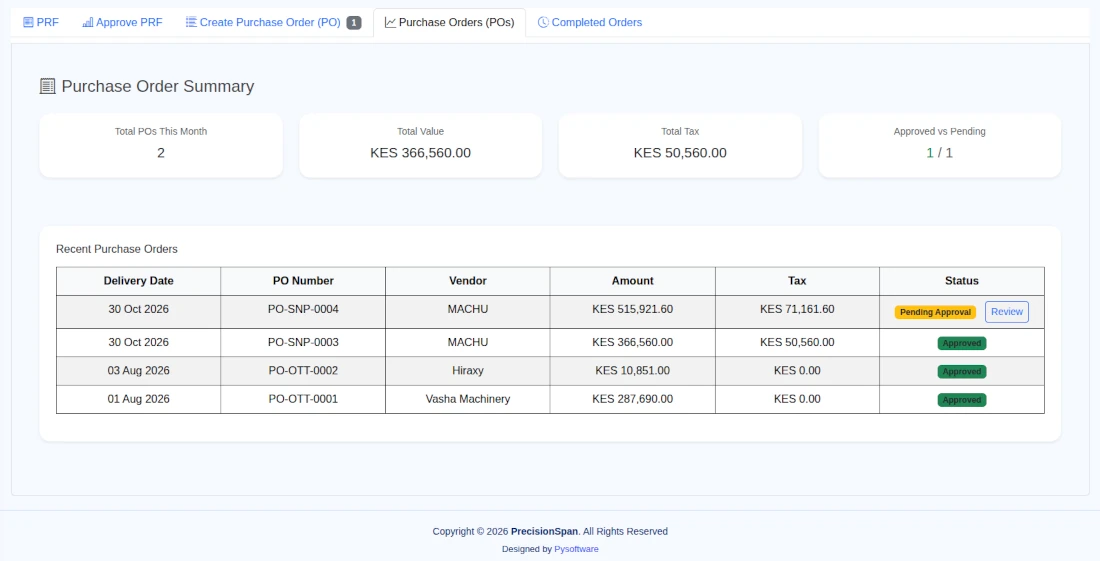The width and height of the screenshot is (1100, 561).
Task: Click the amount KES 10,851.00
Action: tap(633, 370)
